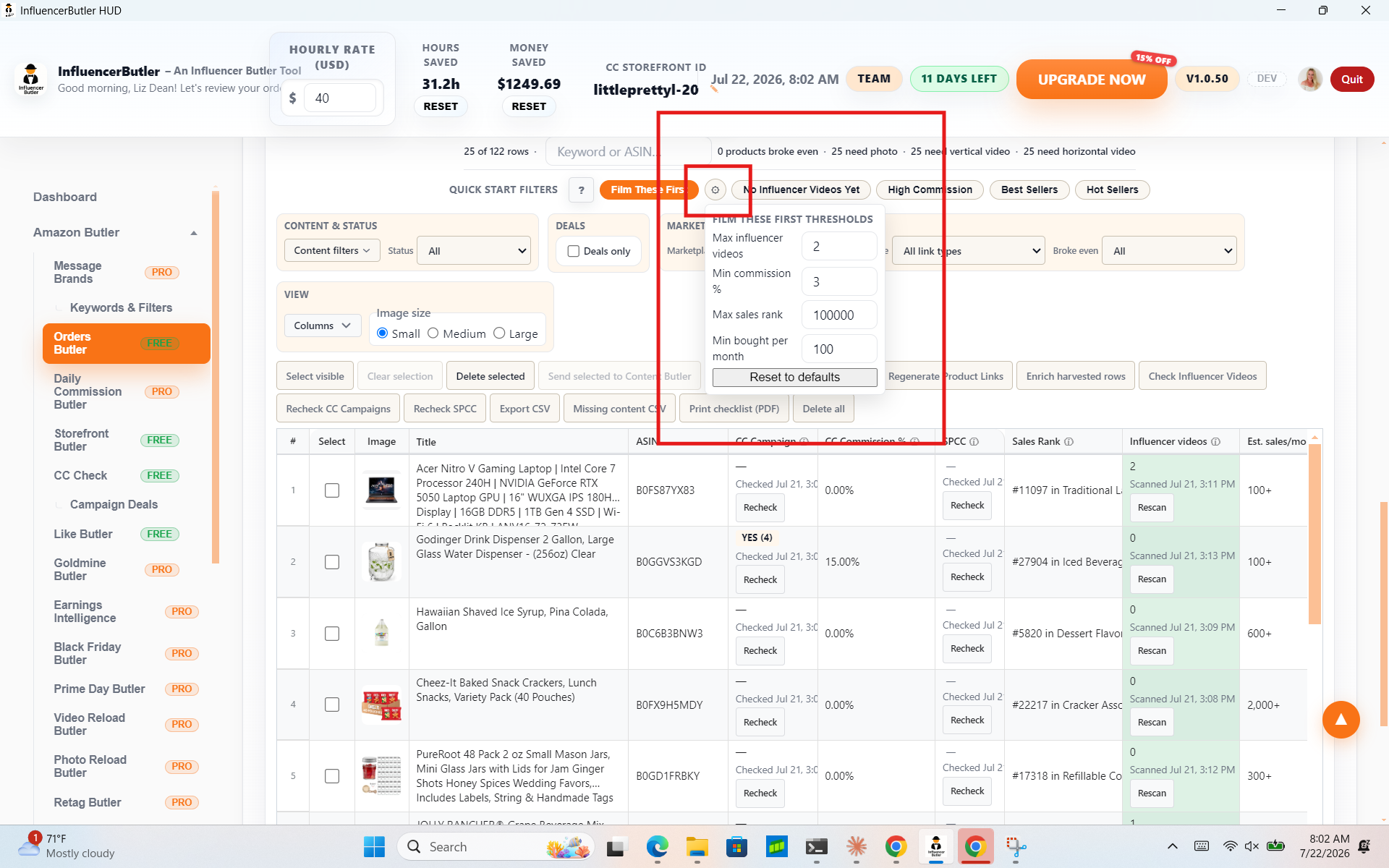Open the Content filters dropdown

[x=332, y=250]
